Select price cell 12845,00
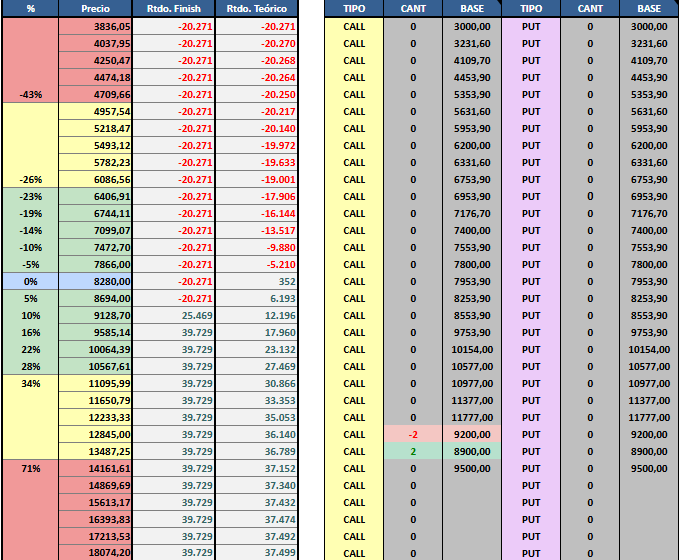 click(x=95, y=435)
